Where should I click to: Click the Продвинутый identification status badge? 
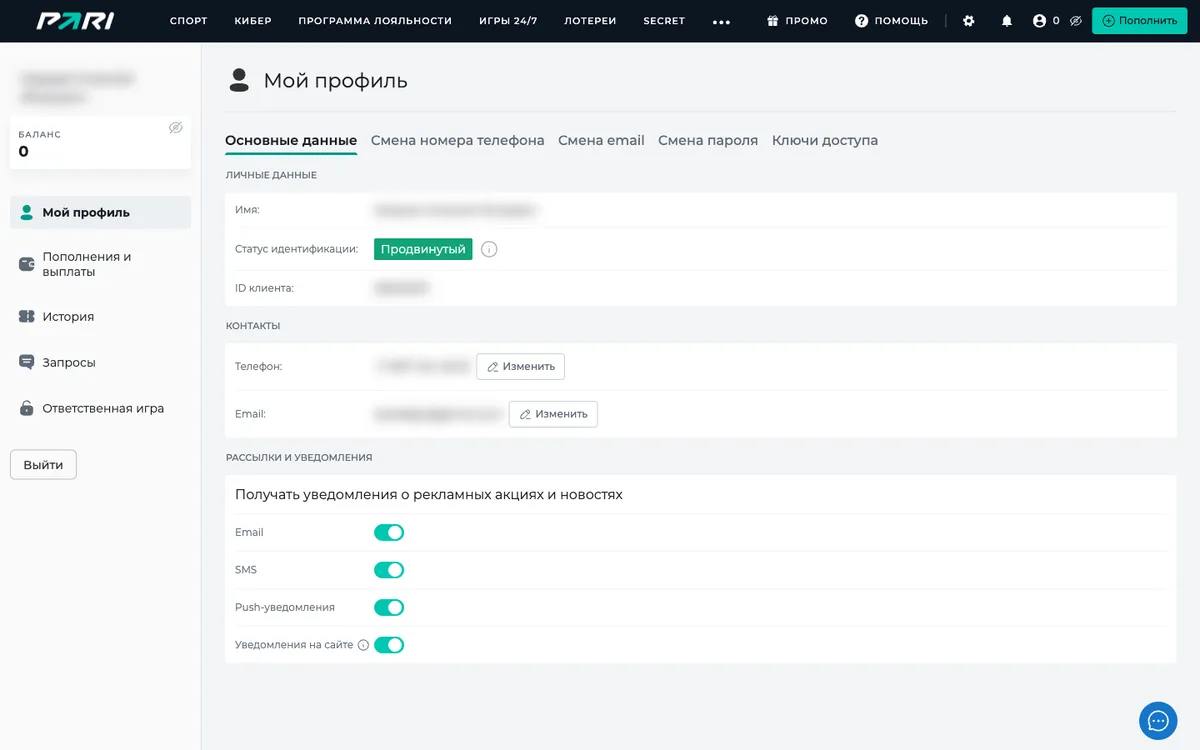tap(423, 249)
